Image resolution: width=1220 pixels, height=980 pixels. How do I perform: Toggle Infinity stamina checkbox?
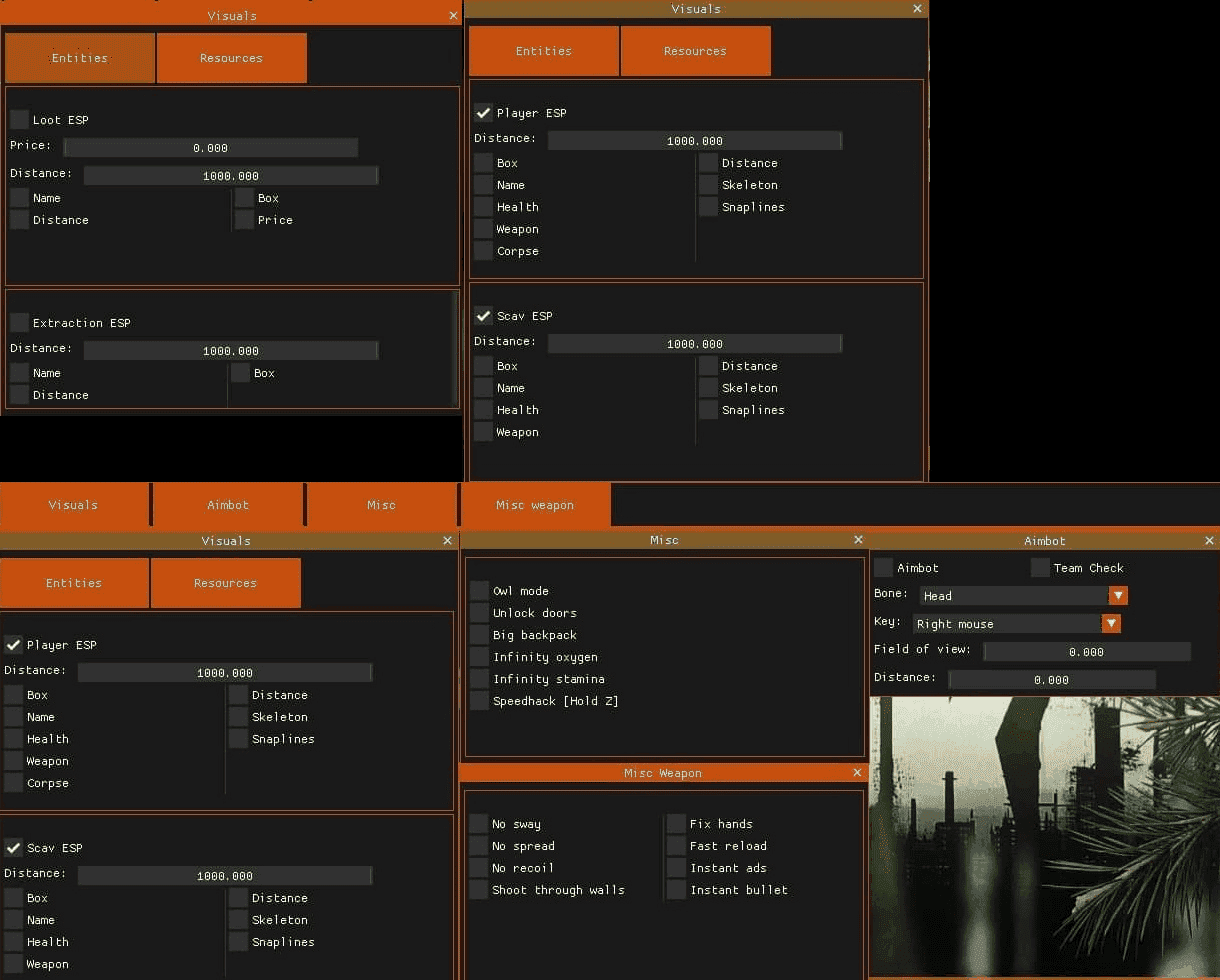click(x=480, y=679)
